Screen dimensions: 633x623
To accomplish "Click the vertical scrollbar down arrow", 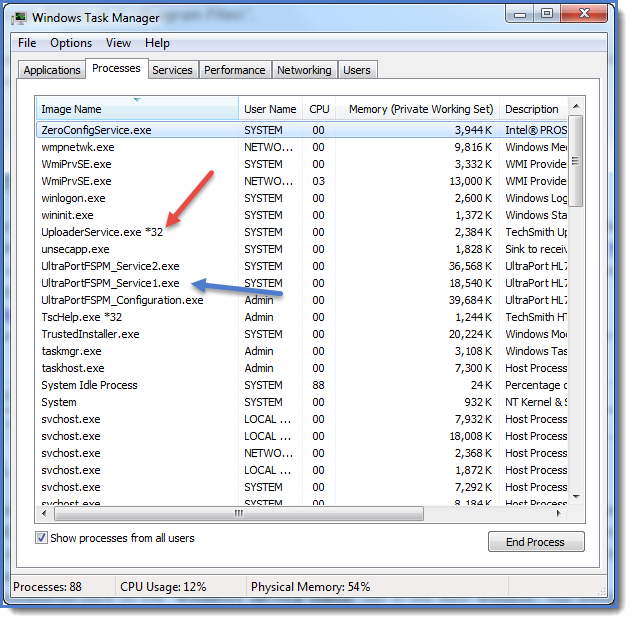I will pos(576,497).
